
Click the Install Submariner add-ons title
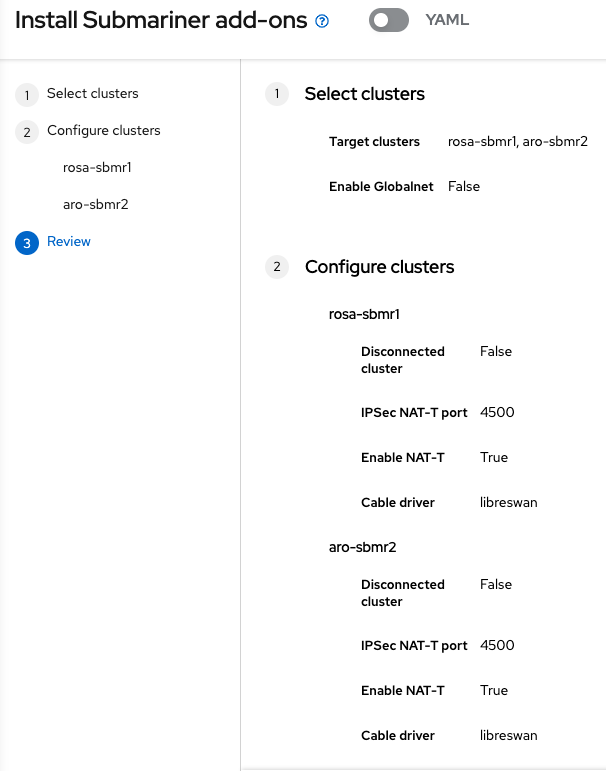point(160,21)
